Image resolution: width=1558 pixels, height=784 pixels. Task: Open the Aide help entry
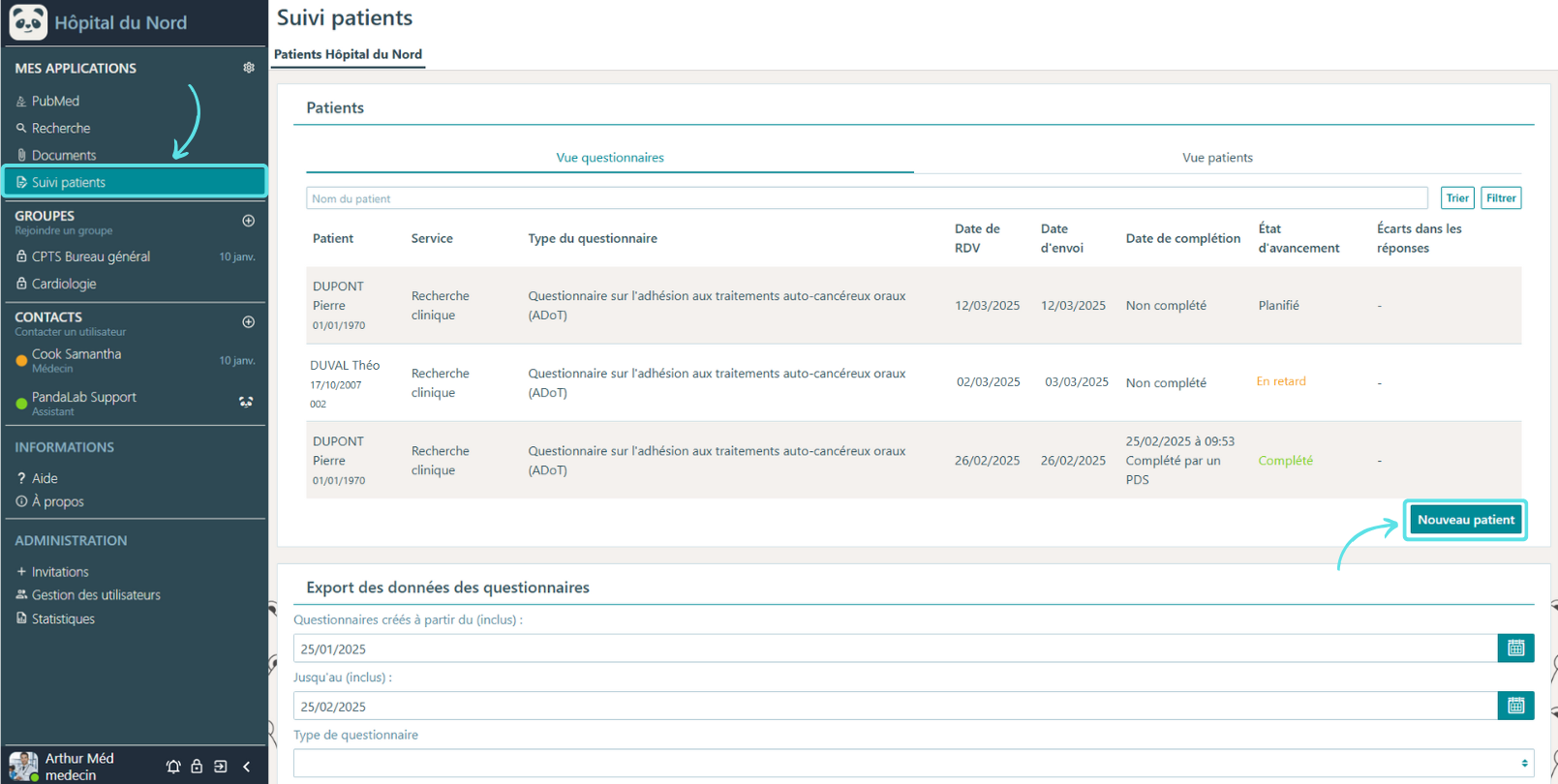tap(45, 478)
